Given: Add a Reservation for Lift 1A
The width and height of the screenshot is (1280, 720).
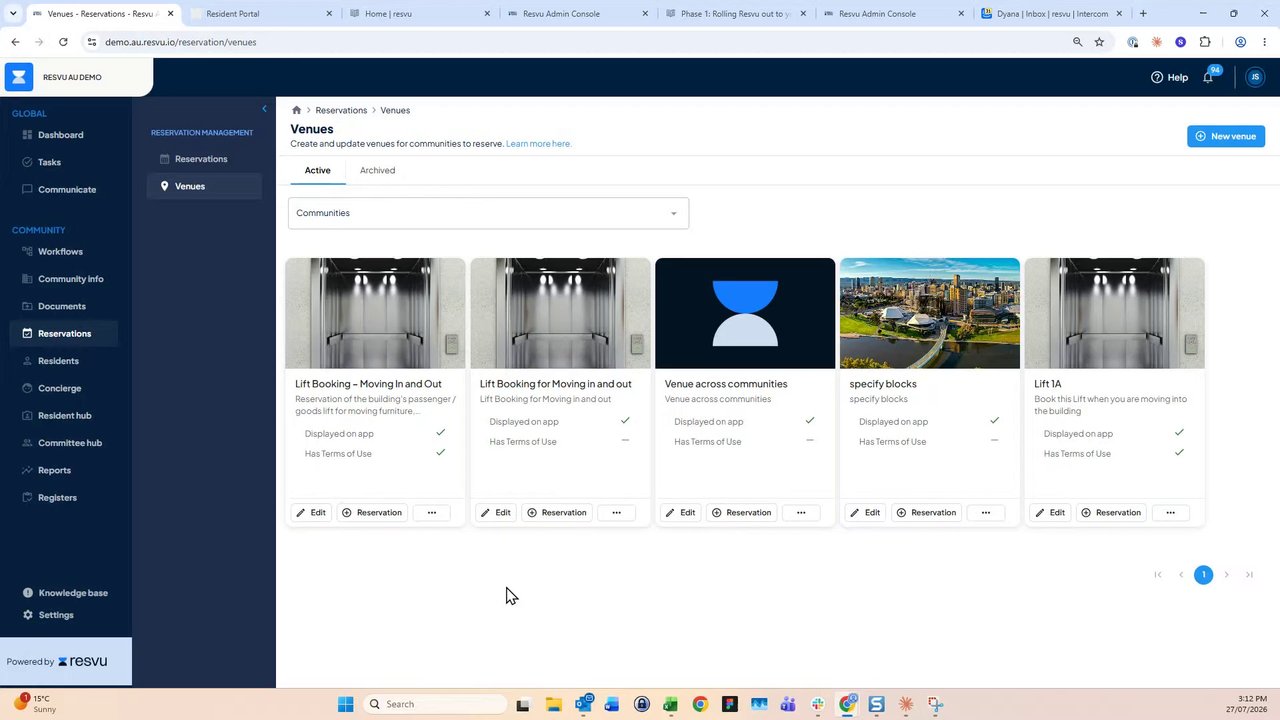Looking at the screenshot, I should pyautogui.click(x=1111, y=513).
